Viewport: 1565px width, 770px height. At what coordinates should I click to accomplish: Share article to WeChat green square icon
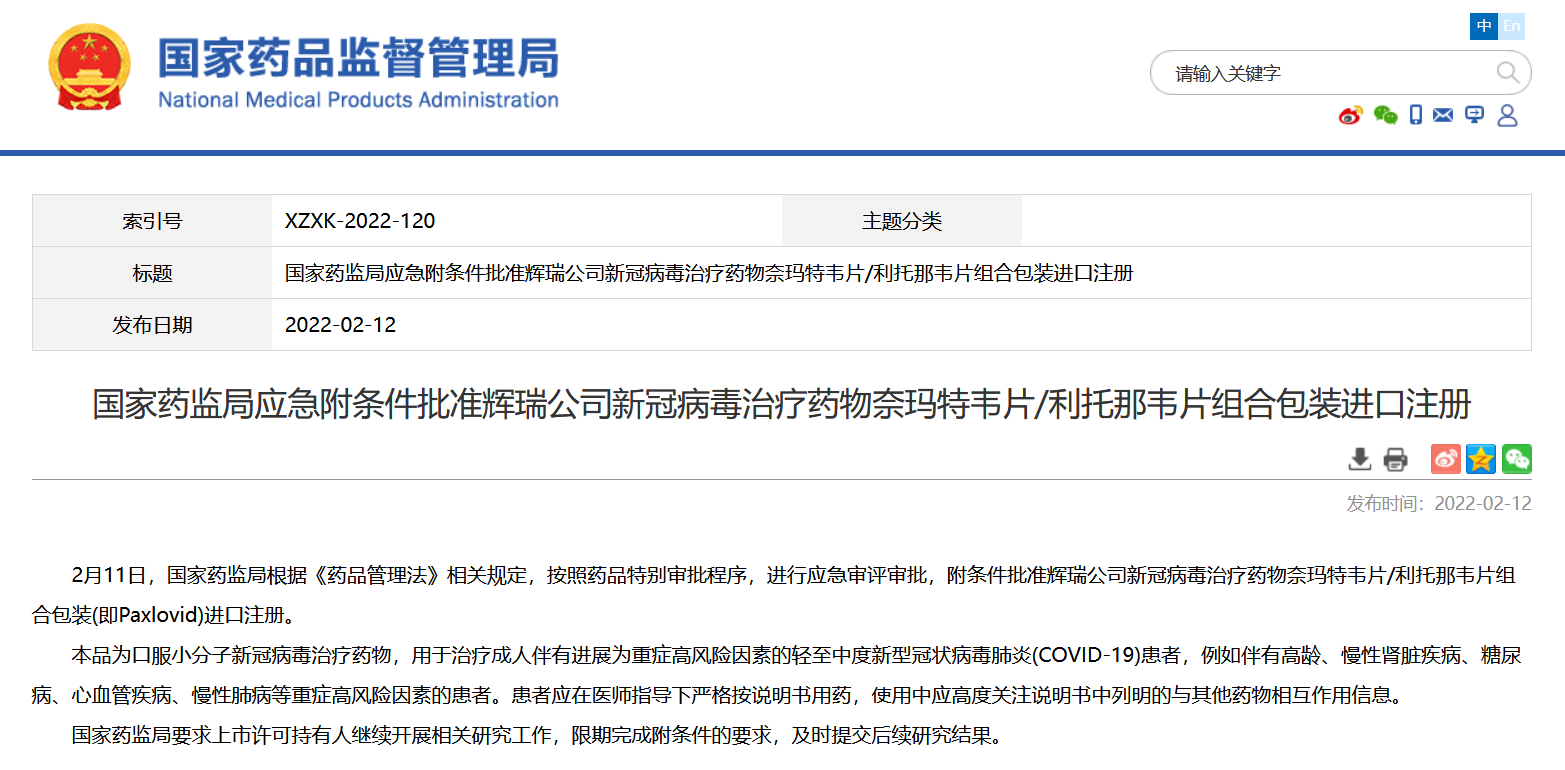1517,459
